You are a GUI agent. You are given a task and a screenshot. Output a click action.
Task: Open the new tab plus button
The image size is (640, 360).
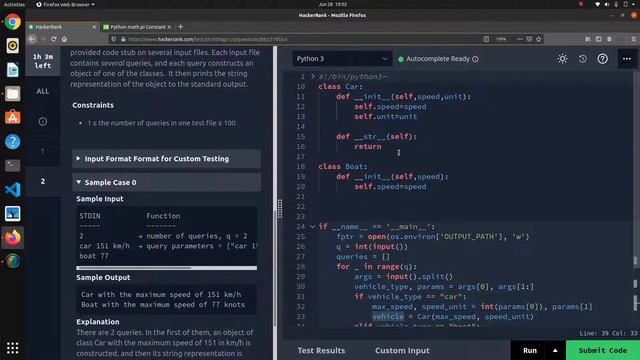click(x=180, y=27)
